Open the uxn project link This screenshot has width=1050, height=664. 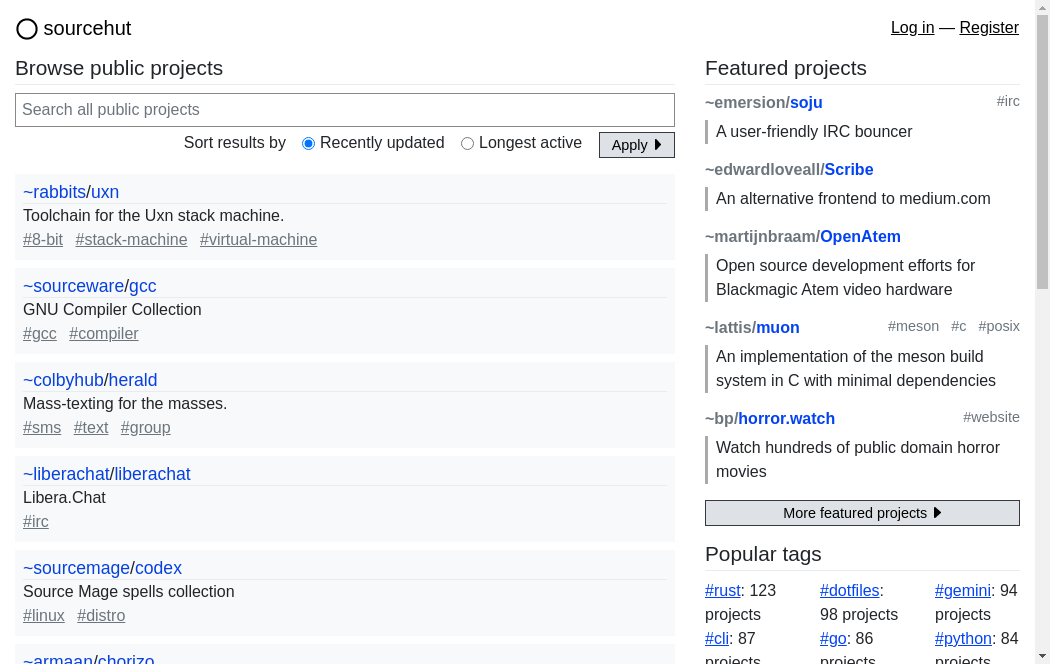105,192
